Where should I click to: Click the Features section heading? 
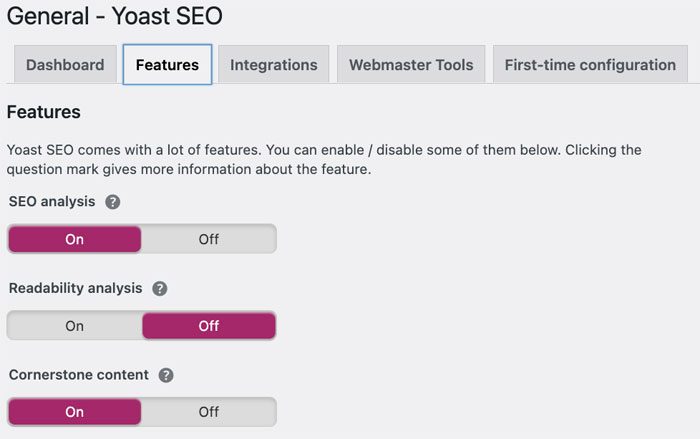click(x=44, y=112)
